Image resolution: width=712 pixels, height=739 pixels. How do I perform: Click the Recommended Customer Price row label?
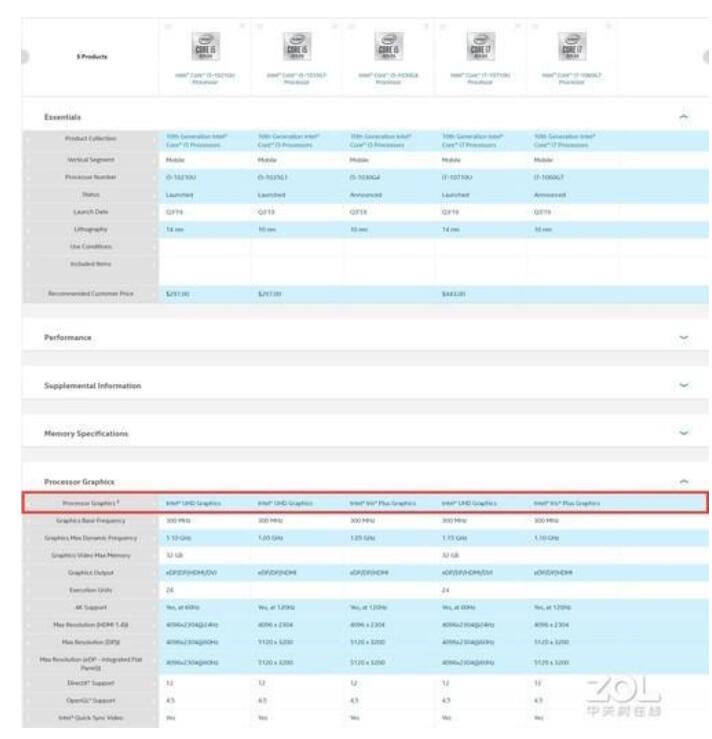point(91,293)
